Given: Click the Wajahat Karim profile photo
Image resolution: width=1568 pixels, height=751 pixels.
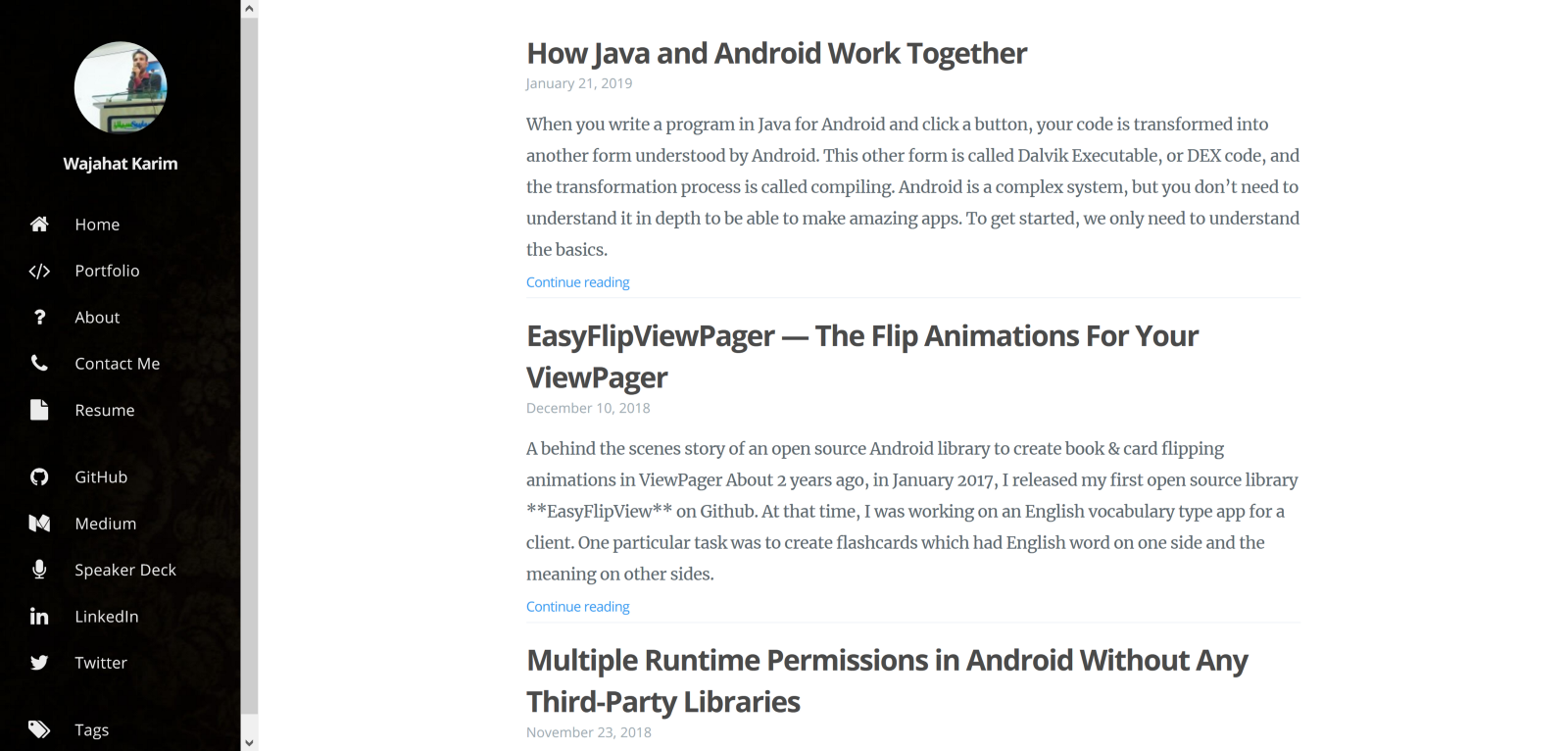Looking at the screenshot, I should pyautogui.click(x=121, y=87).
